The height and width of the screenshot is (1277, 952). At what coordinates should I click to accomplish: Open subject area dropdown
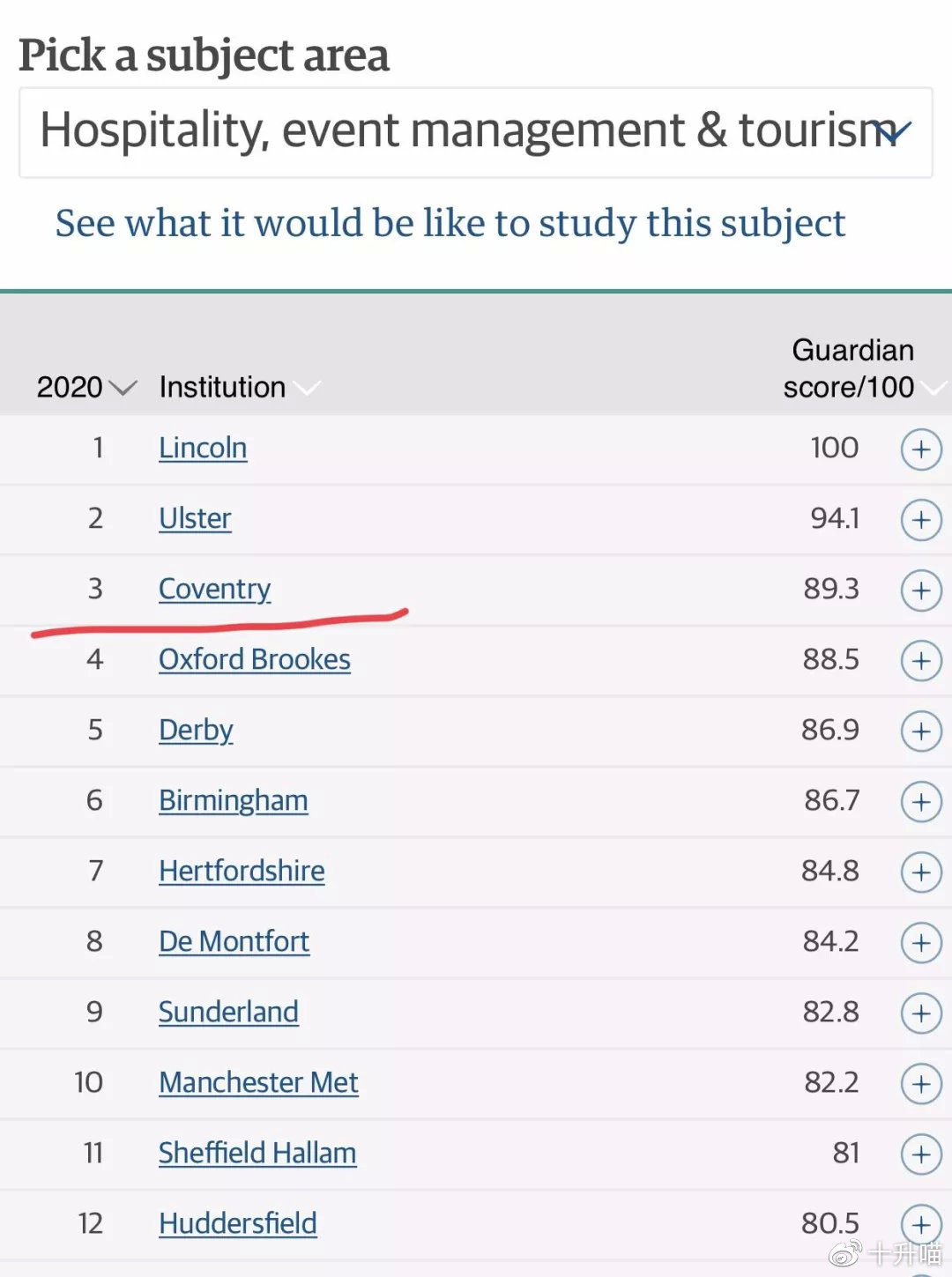click(476, 132)
